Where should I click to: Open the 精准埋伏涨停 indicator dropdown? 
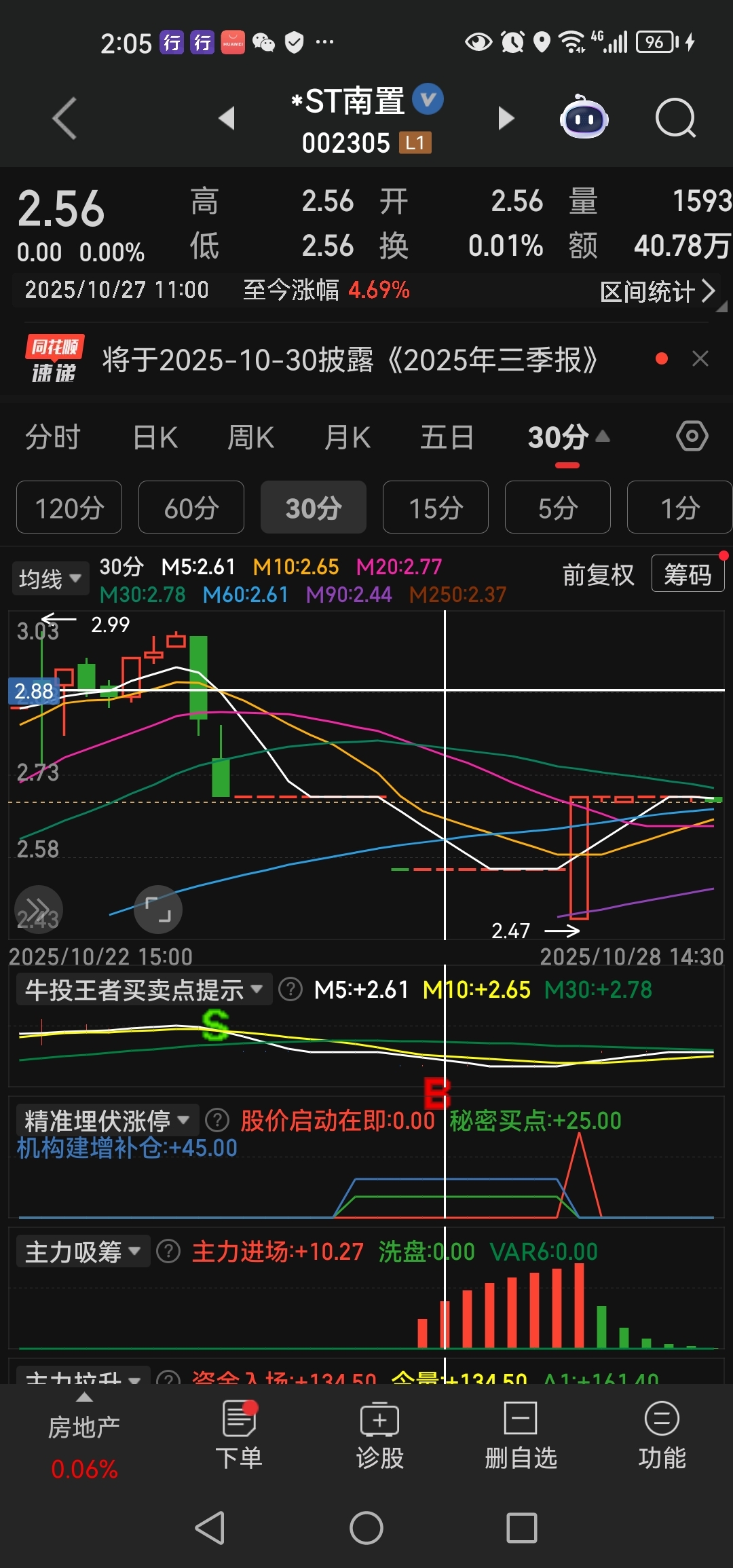click(x=107, y=1121)
